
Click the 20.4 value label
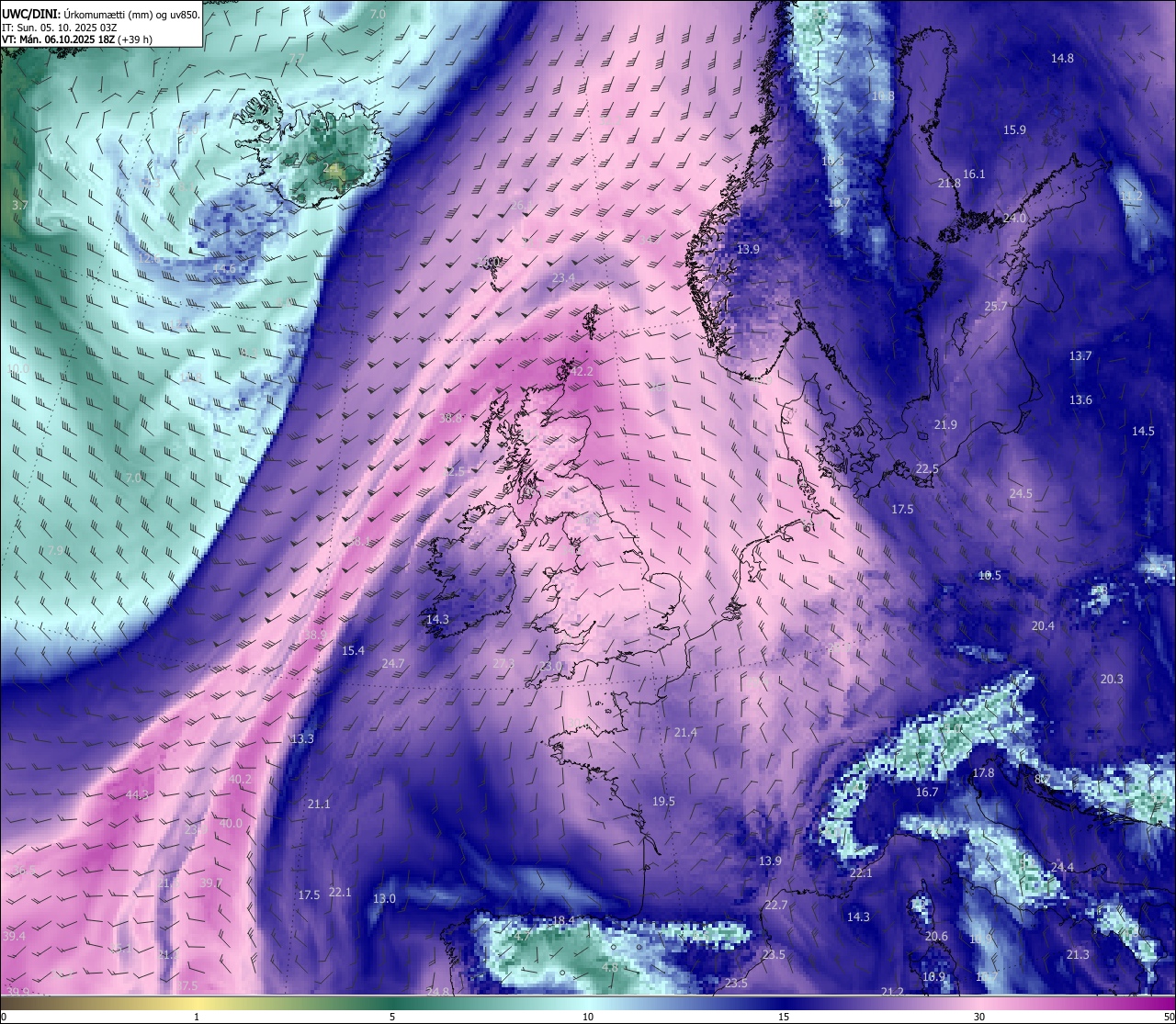1043,625
